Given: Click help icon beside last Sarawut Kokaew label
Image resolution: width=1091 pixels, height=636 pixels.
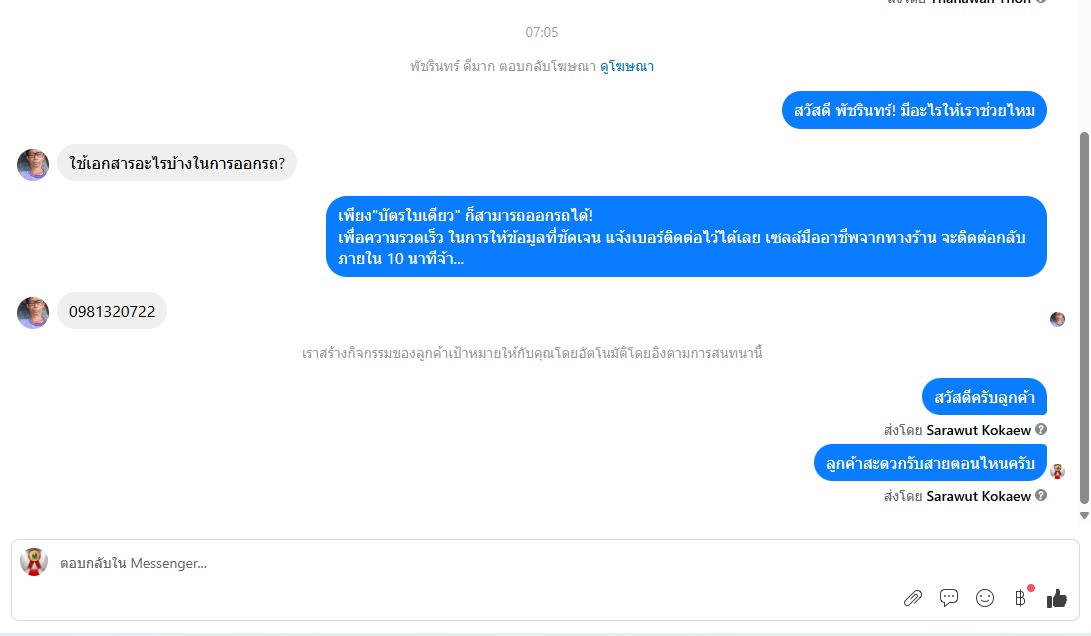Looking at the screenshot, I should [1041, 495].
